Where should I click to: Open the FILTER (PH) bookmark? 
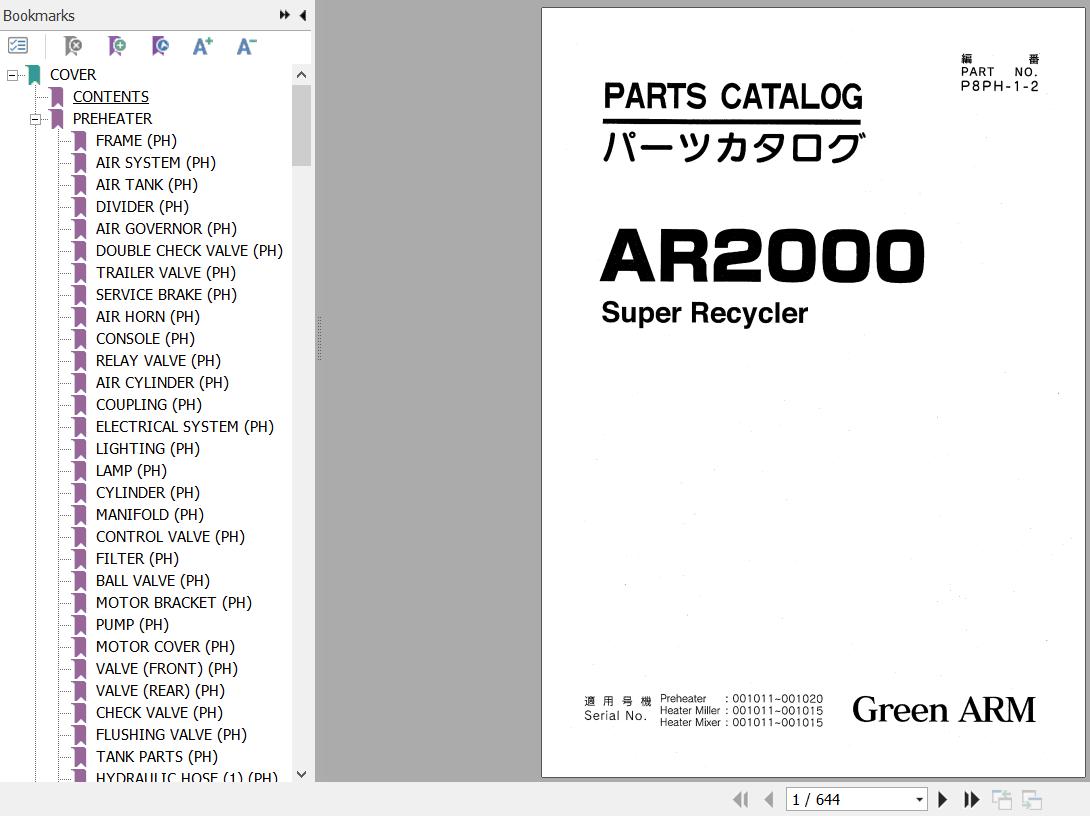point(137,559)
